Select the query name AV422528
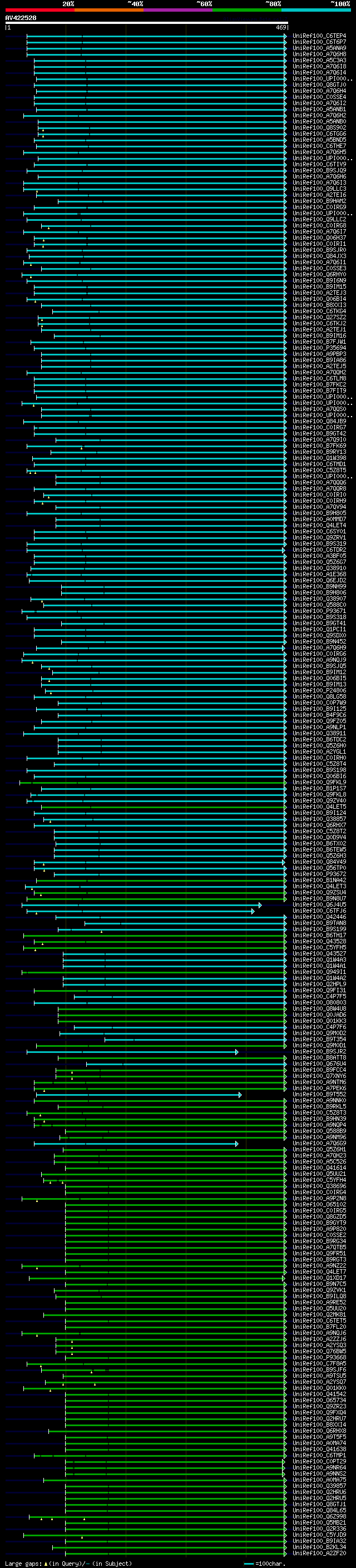This screenshot has width=356, height=1568. click(x=21, y=18)
